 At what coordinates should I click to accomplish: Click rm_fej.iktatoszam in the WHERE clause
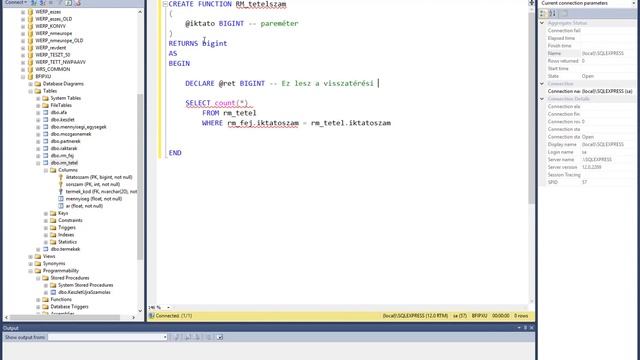coord(263,123)
